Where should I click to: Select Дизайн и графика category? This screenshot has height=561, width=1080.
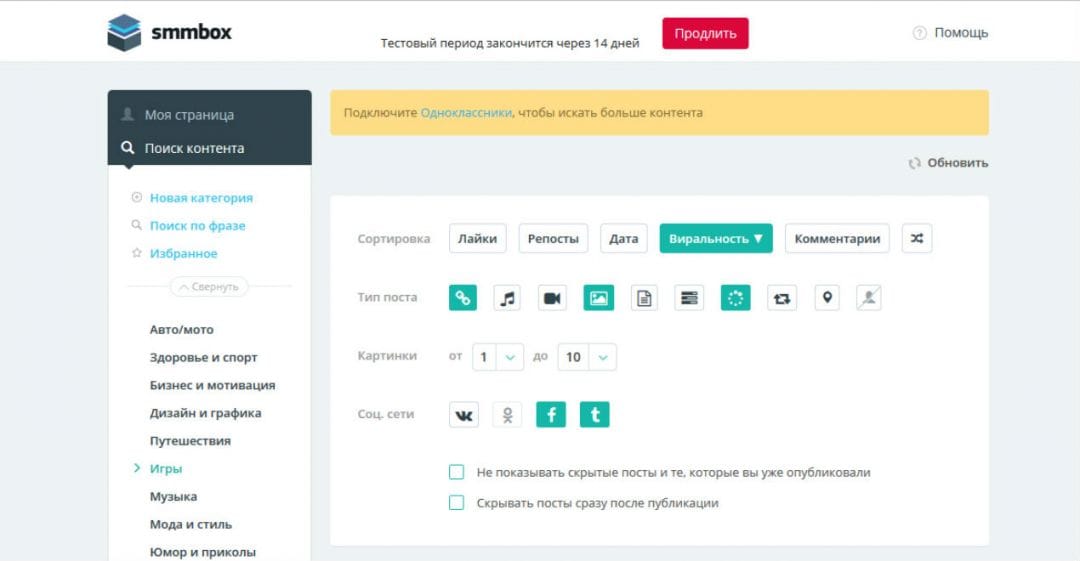click(x=205, y=413)
